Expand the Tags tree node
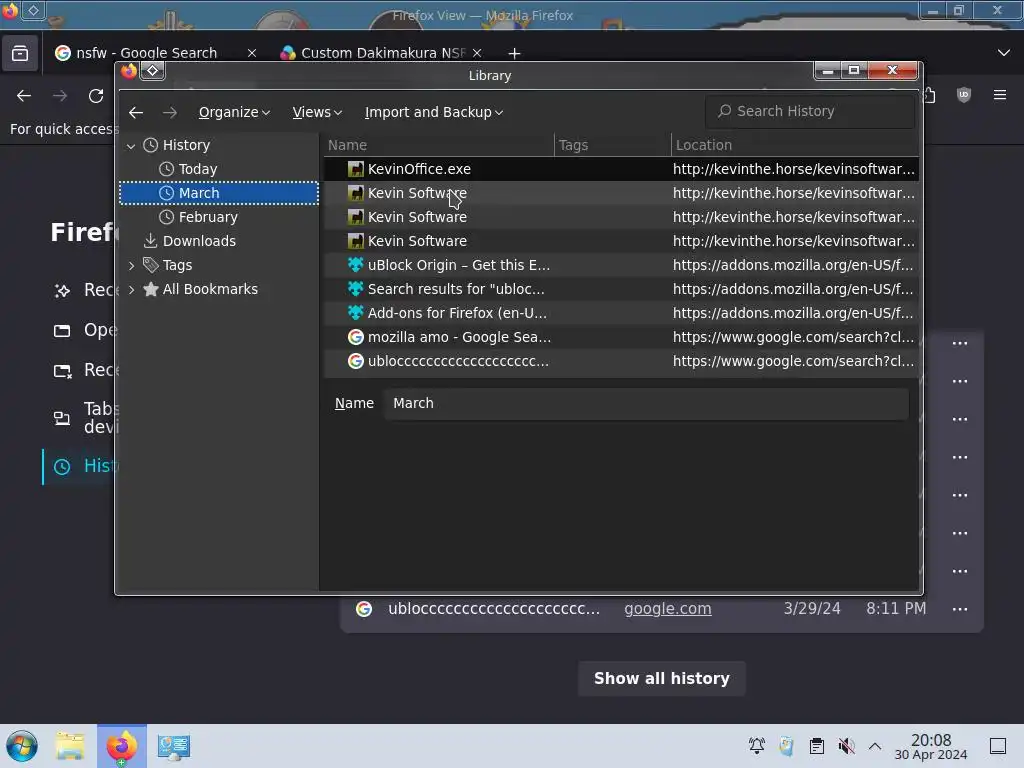 click(131, 266)
